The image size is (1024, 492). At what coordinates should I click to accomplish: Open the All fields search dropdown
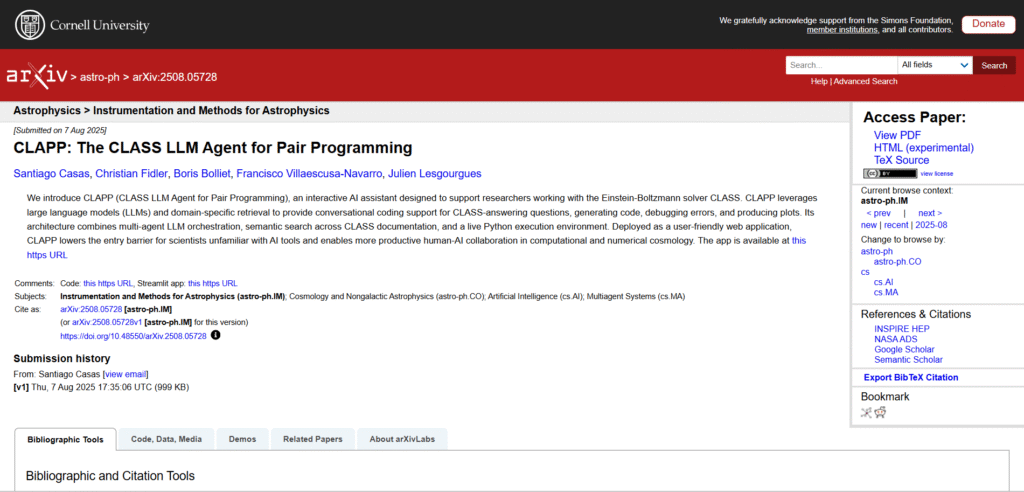(934, 65)
